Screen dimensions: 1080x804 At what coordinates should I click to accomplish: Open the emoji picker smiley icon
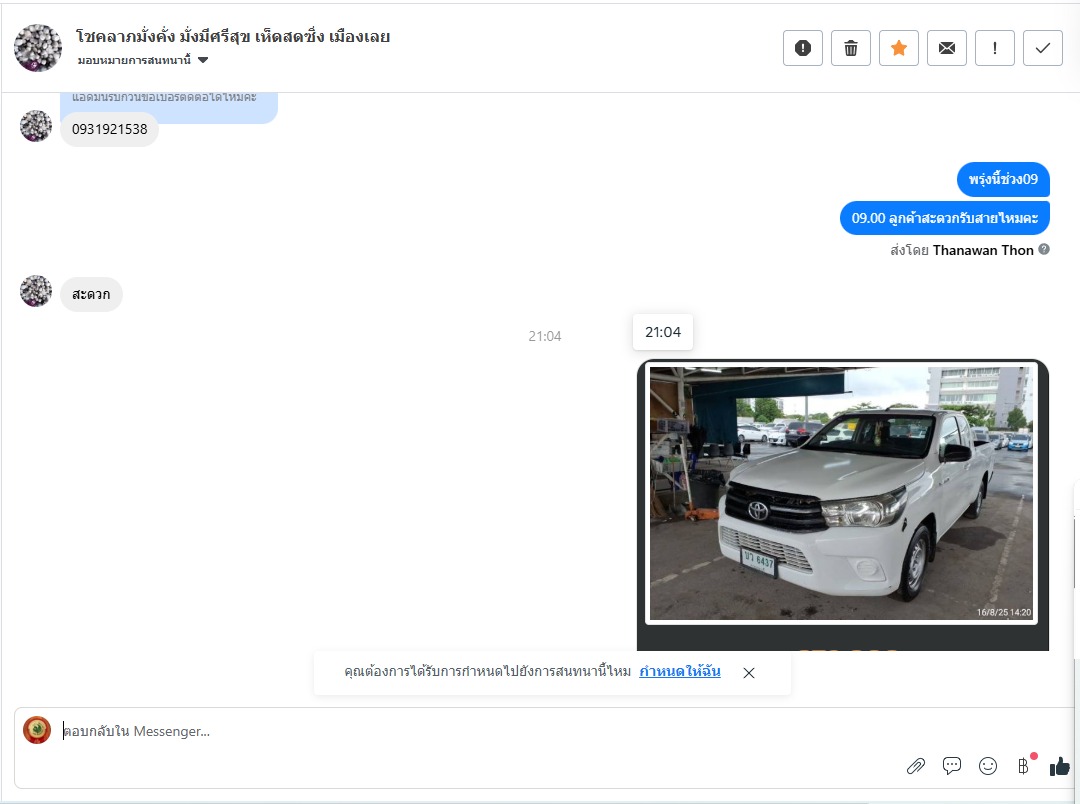click(988, 766)
